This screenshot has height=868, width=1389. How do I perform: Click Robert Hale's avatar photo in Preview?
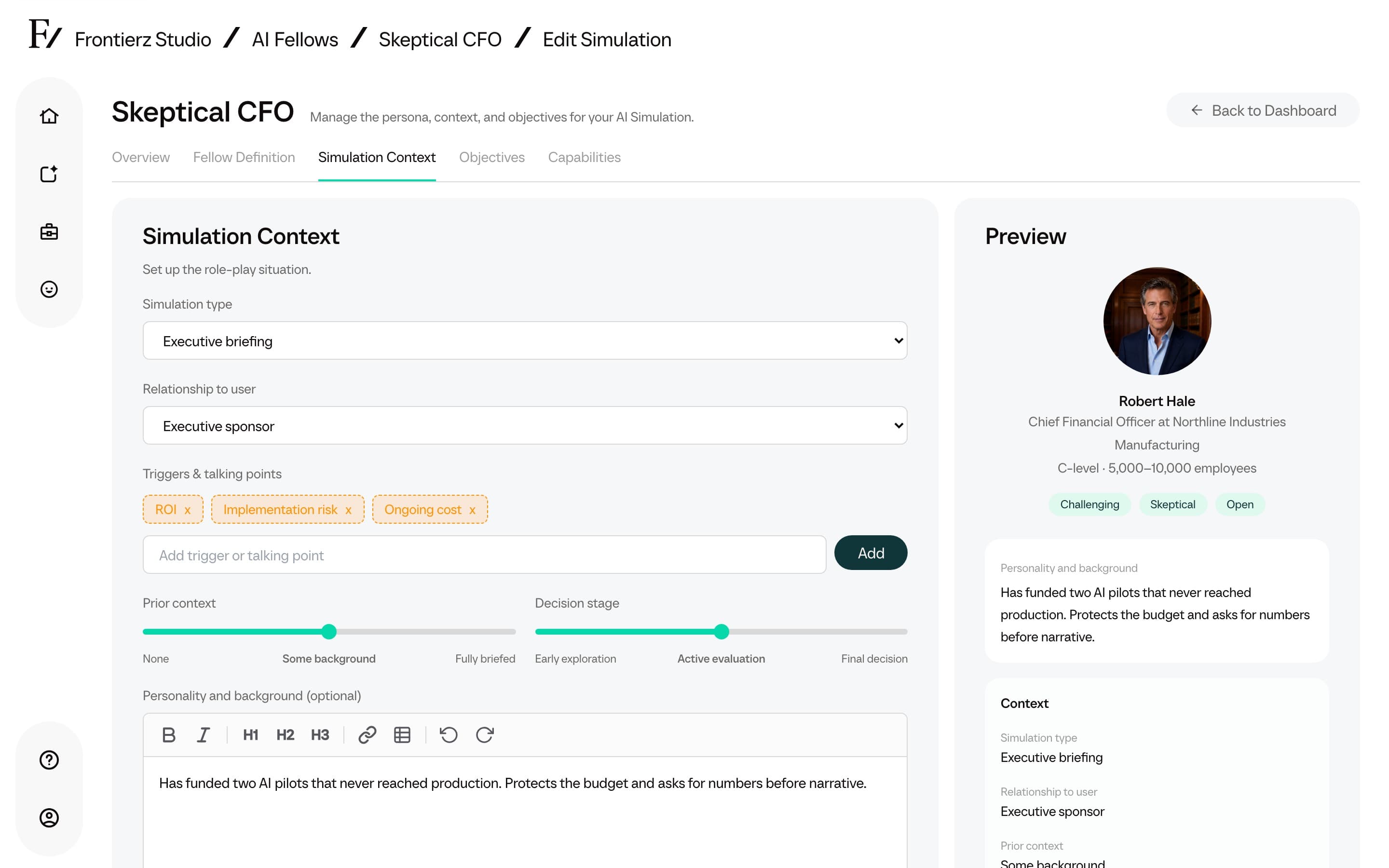(1157, 321)
